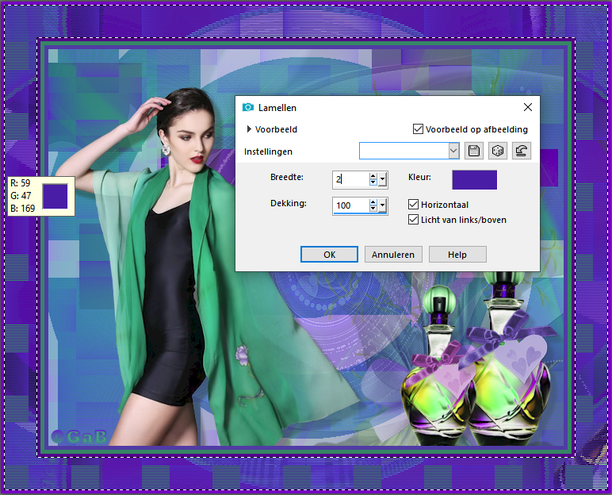Click into the Breedte value field
This screenshot has height=495, width=612.
pos(351,180)
